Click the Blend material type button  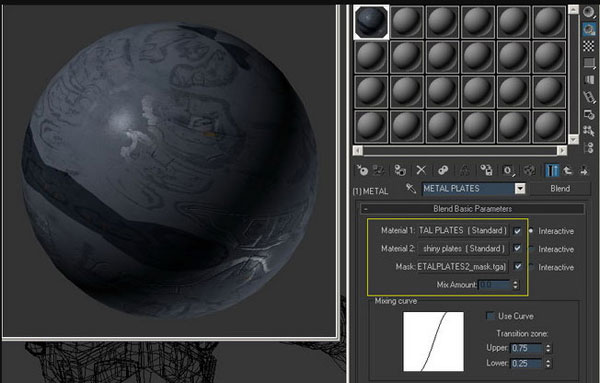point(560,189)
